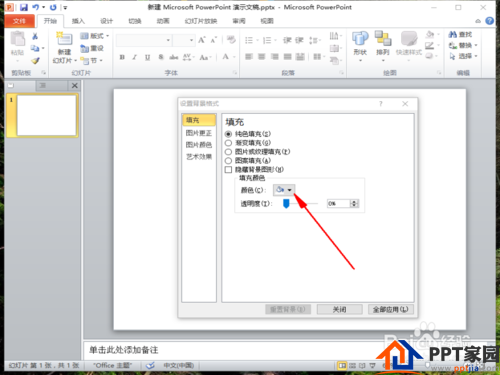Open the Arrange (排列) menu

(x=383, y=46)
